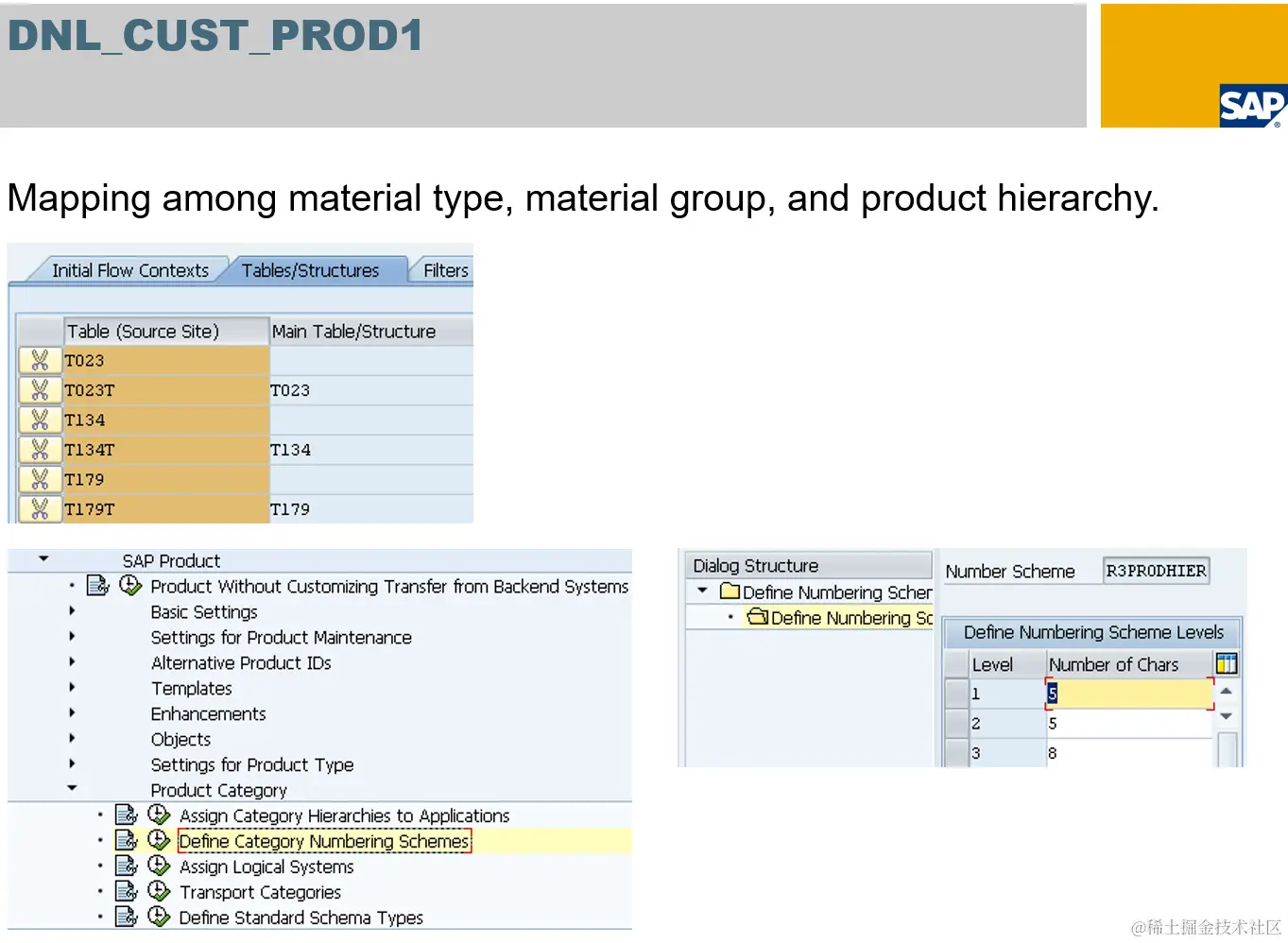Execute activity icon for Define Category Numbering Schemes
This screenshot has height=943, width=1288.
(159, 840)
